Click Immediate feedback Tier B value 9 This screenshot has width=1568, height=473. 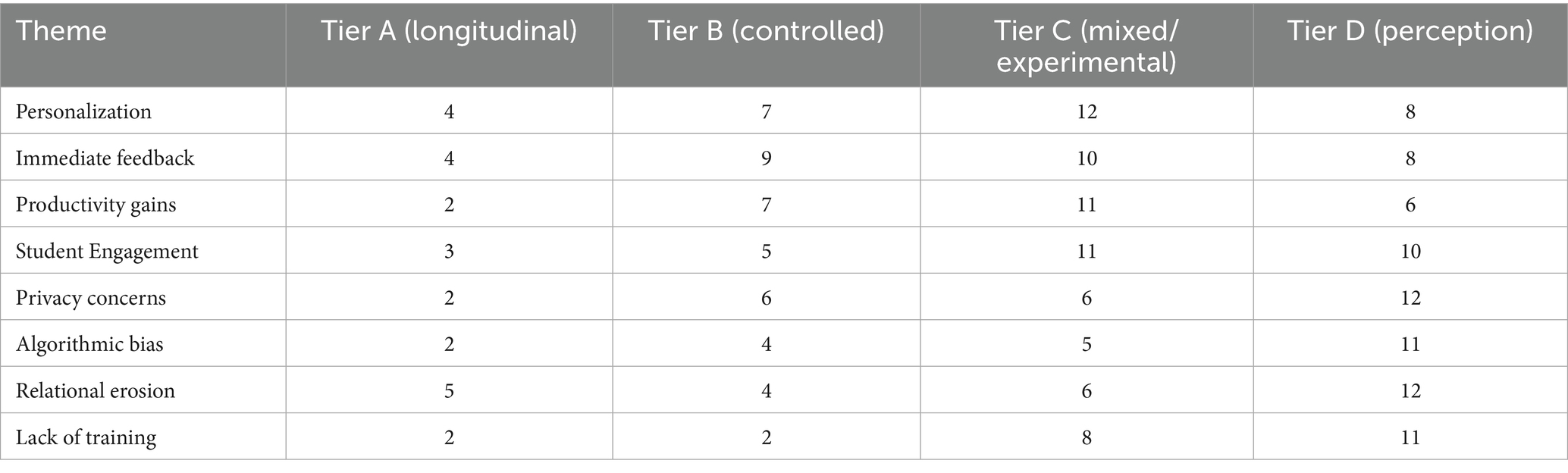pos(766,158)
